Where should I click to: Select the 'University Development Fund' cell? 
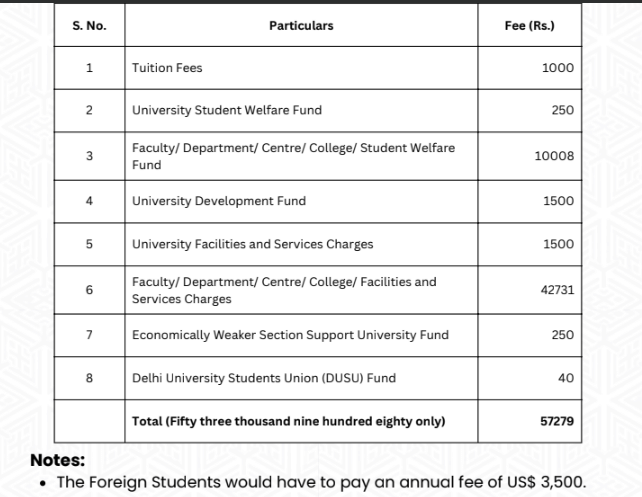pyautogui.click(x=219, y=201)
